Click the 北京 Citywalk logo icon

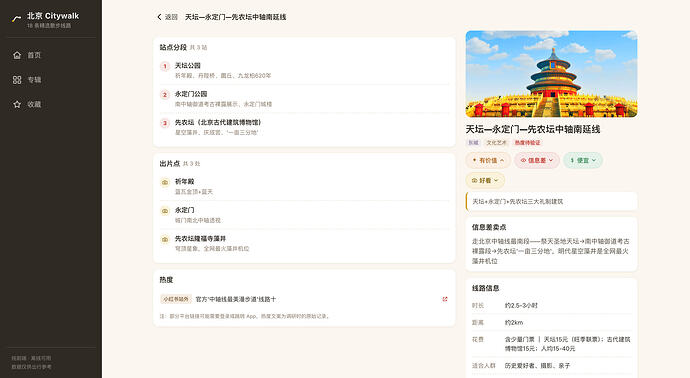click(x=16, y=18)
